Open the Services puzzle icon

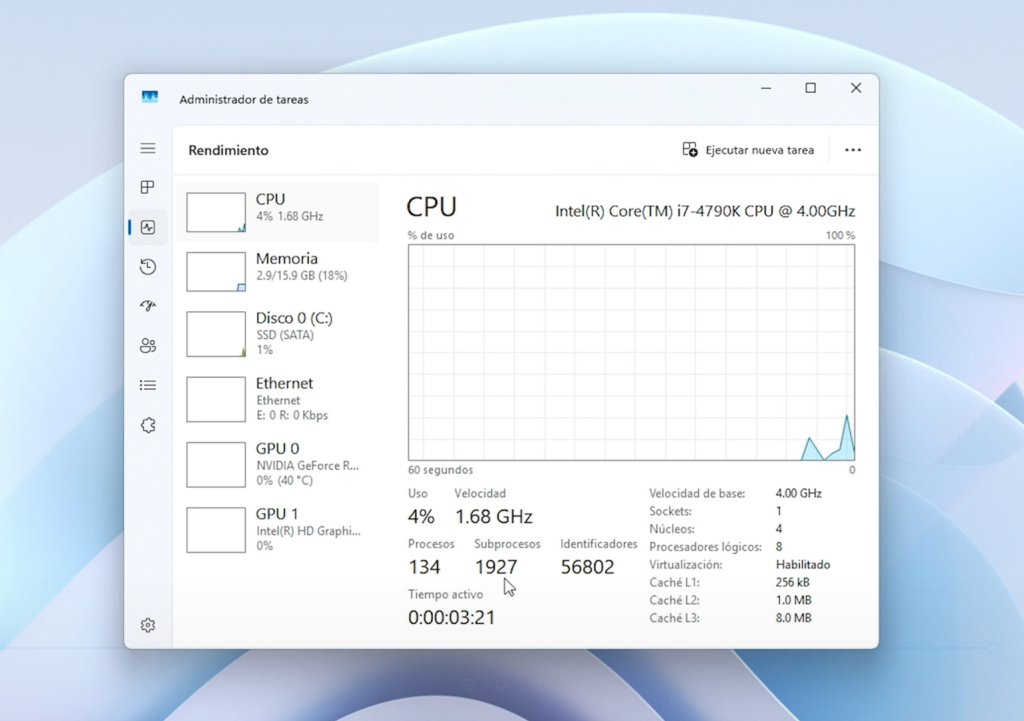(x=148, y=425)
